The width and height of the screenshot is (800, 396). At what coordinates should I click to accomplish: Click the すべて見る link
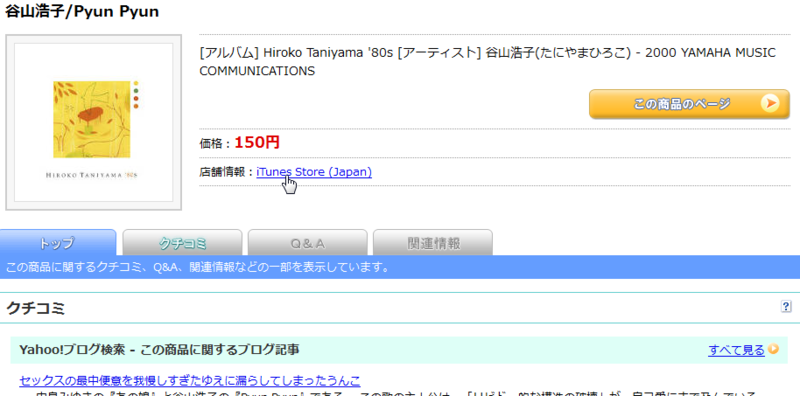[x=736, y=350]
